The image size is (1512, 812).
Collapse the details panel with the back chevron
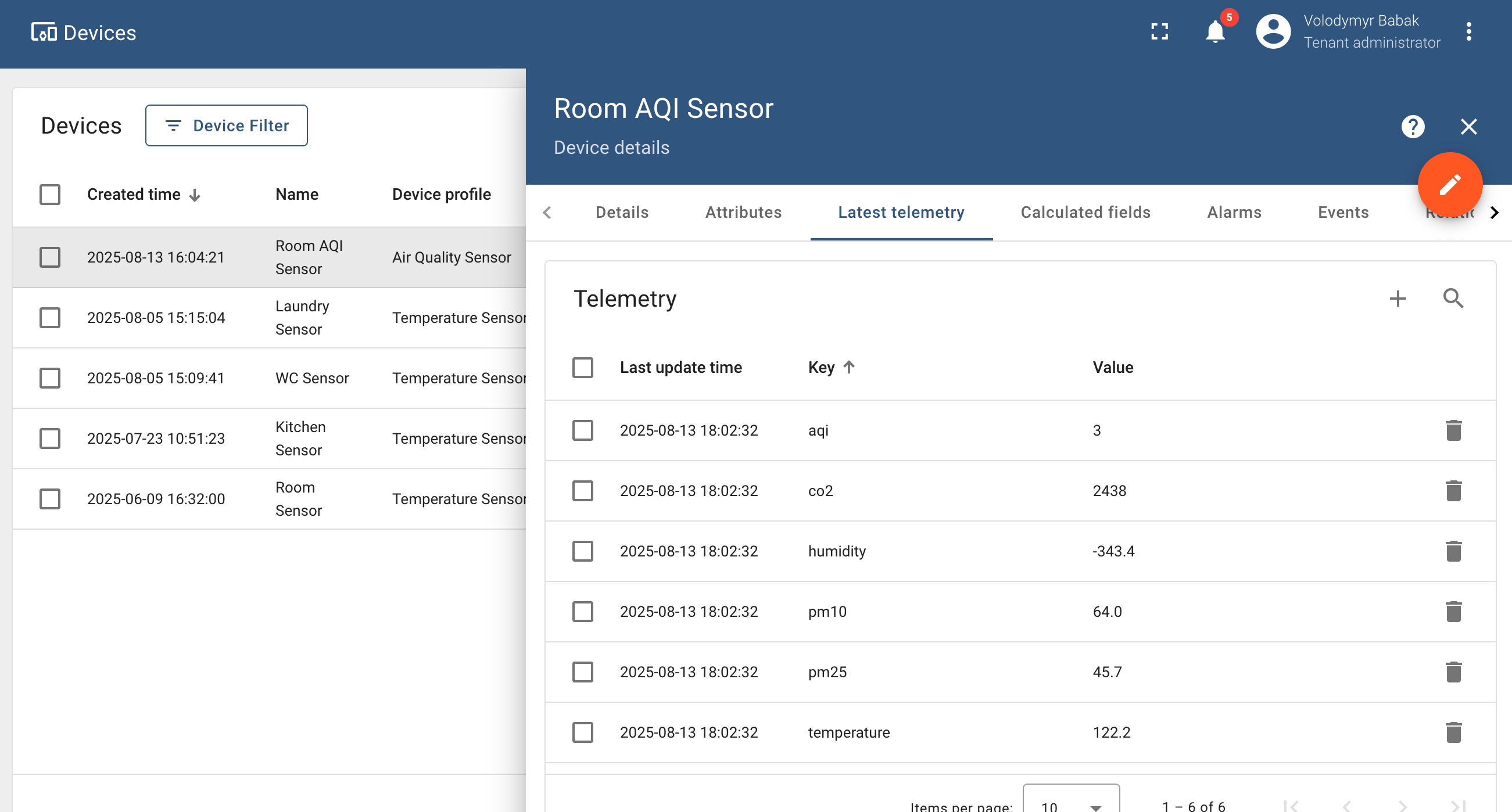(547, 213)
